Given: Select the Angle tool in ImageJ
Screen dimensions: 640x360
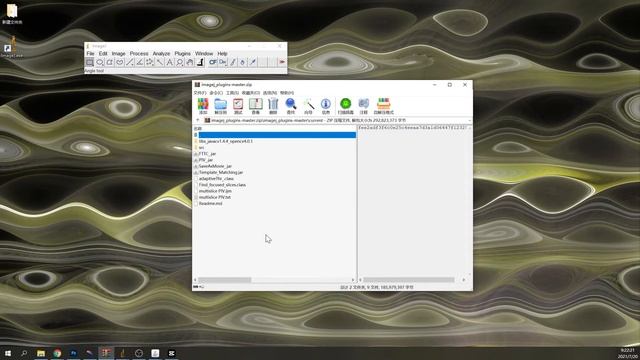Looking at the screenshot, I should coord(140,62).
